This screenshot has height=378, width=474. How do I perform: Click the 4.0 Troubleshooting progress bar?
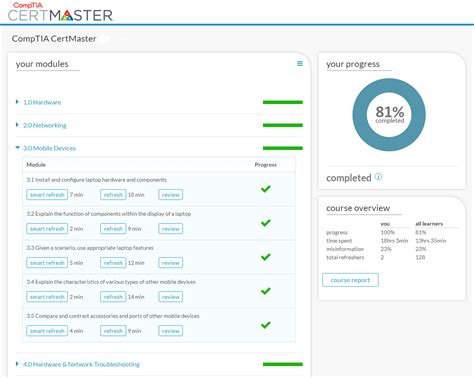point(283,364)
